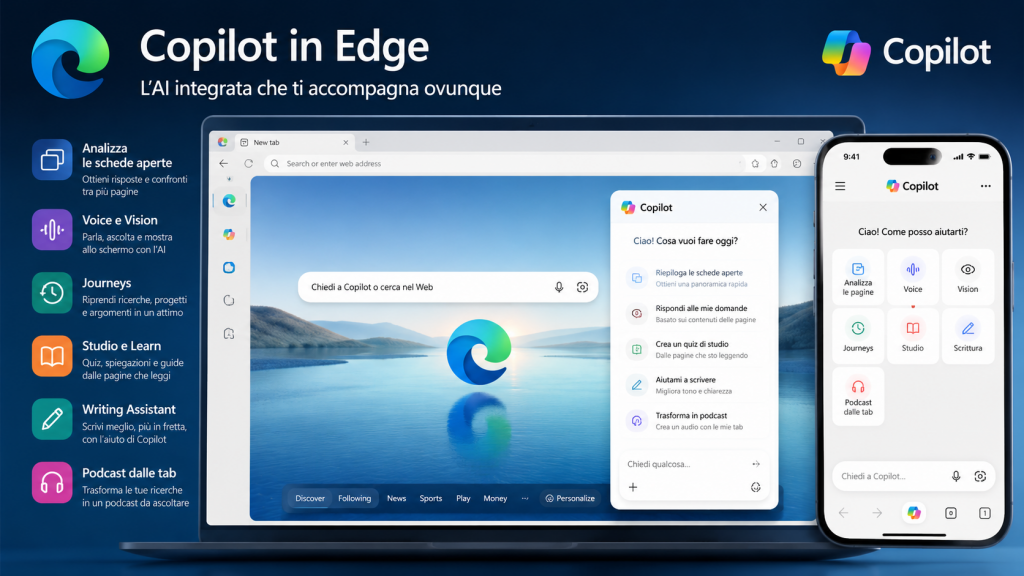The width and height of the screenshot is (1024, 576).
Task: Tap Copilot button in phone bottom bar
Action: pos(914,513)
